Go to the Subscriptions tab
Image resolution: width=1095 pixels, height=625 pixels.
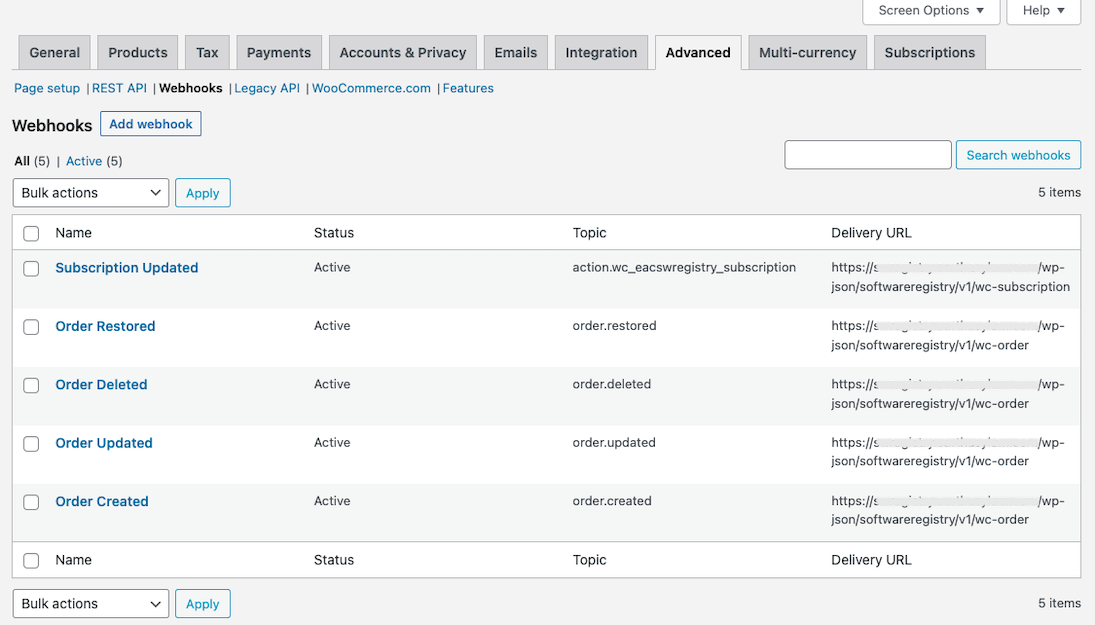pos(929,53)
